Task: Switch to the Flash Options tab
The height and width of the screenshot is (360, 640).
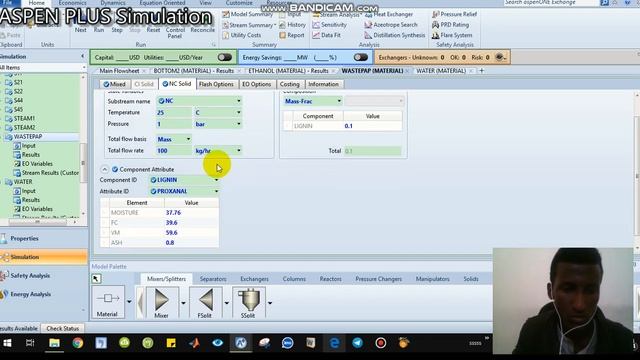Action: click(x=216, y=84)
